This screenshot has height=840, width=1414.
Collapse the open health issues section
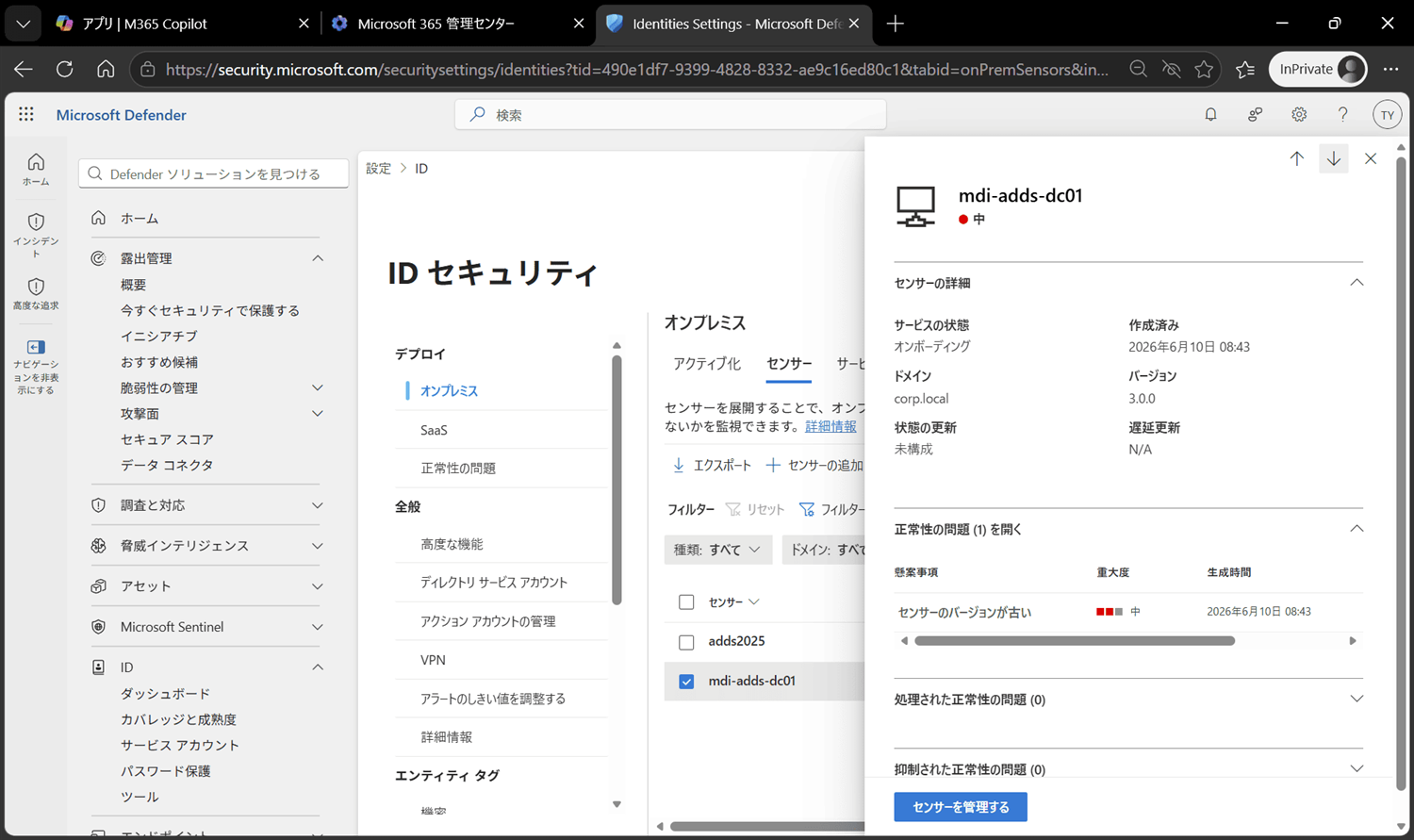tap(1356, 528)
